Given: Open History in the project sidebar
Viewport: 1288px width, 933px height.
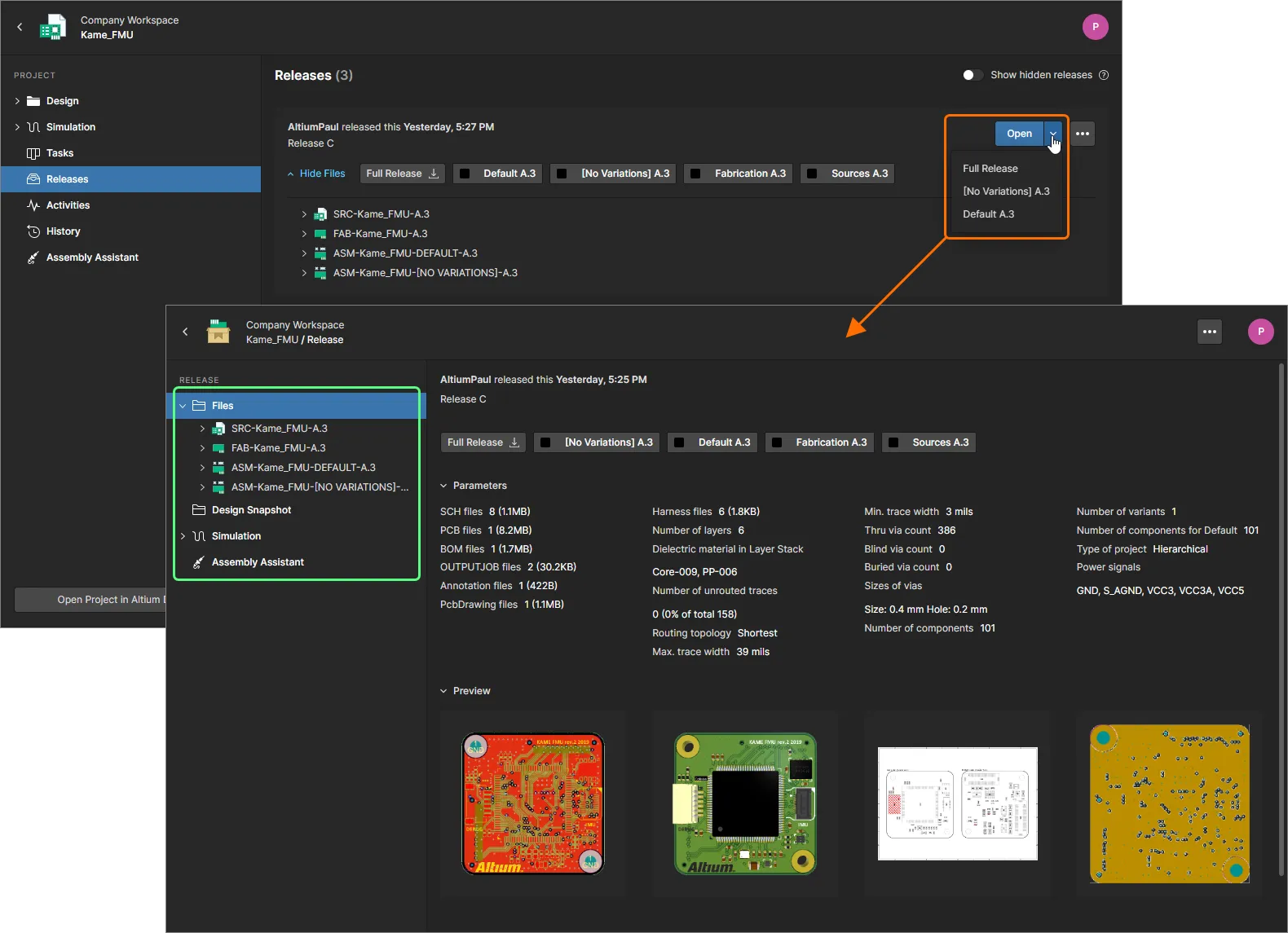Looking at the screenshot, I should pyautogui.click(x=63, y=231).
